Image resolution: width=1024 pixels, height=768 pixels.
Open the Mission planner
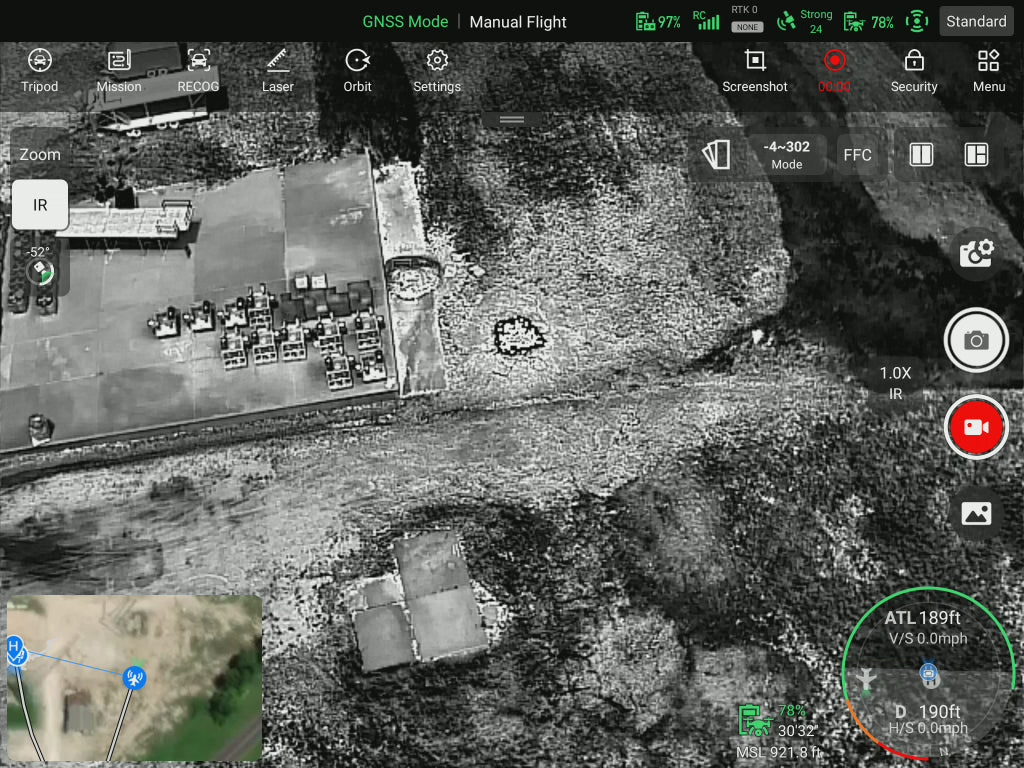119,70
